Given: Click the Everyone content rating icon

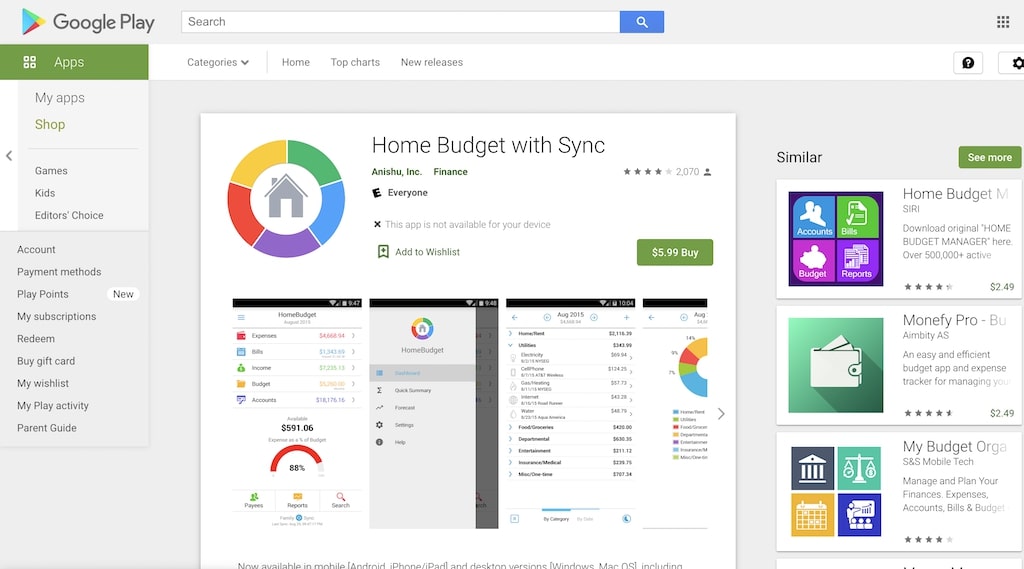Looking at the screenshot, I should click(x=377, y=193).
